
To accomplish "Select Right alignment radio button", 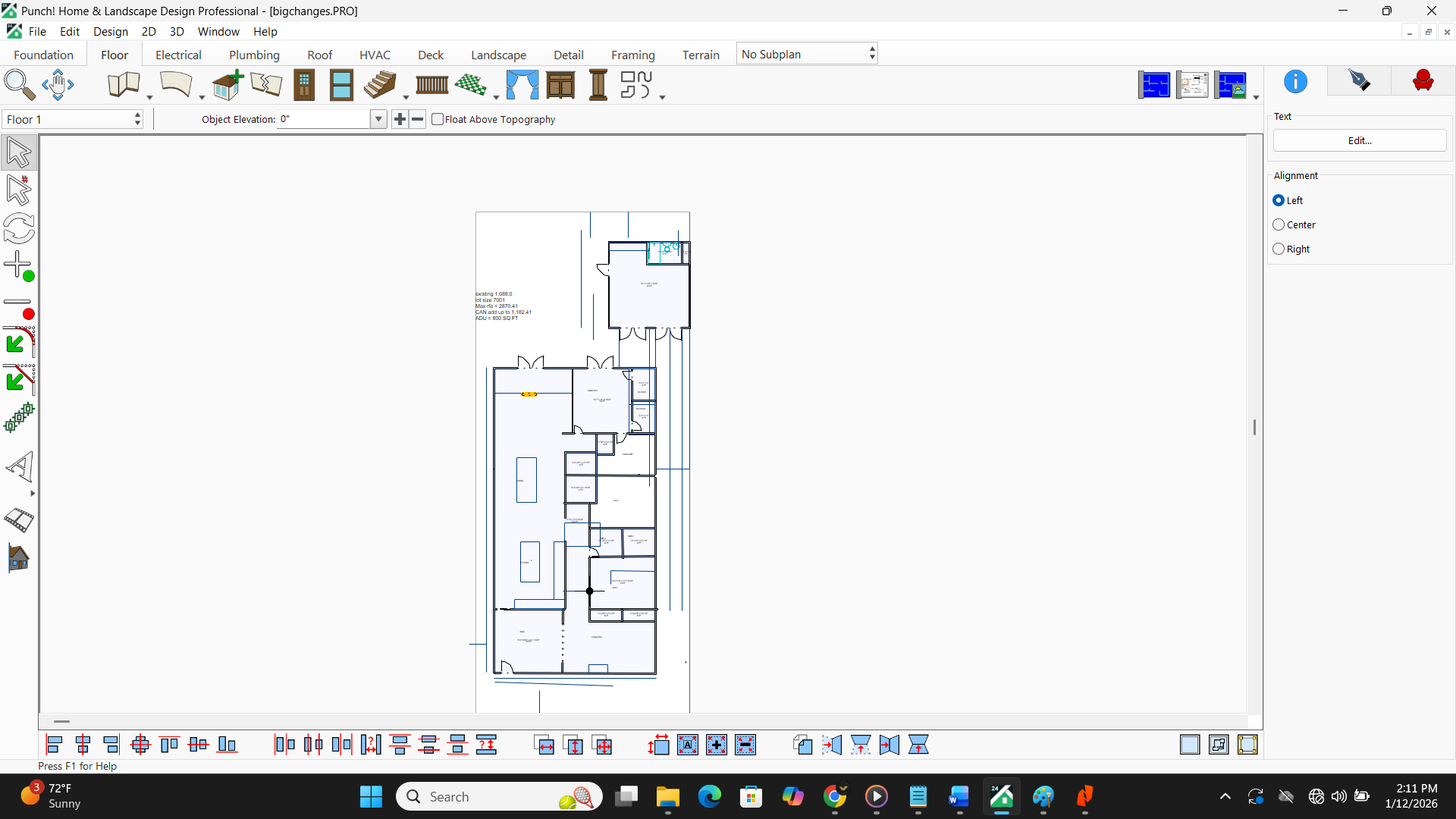I will (x=1279, y=249).
